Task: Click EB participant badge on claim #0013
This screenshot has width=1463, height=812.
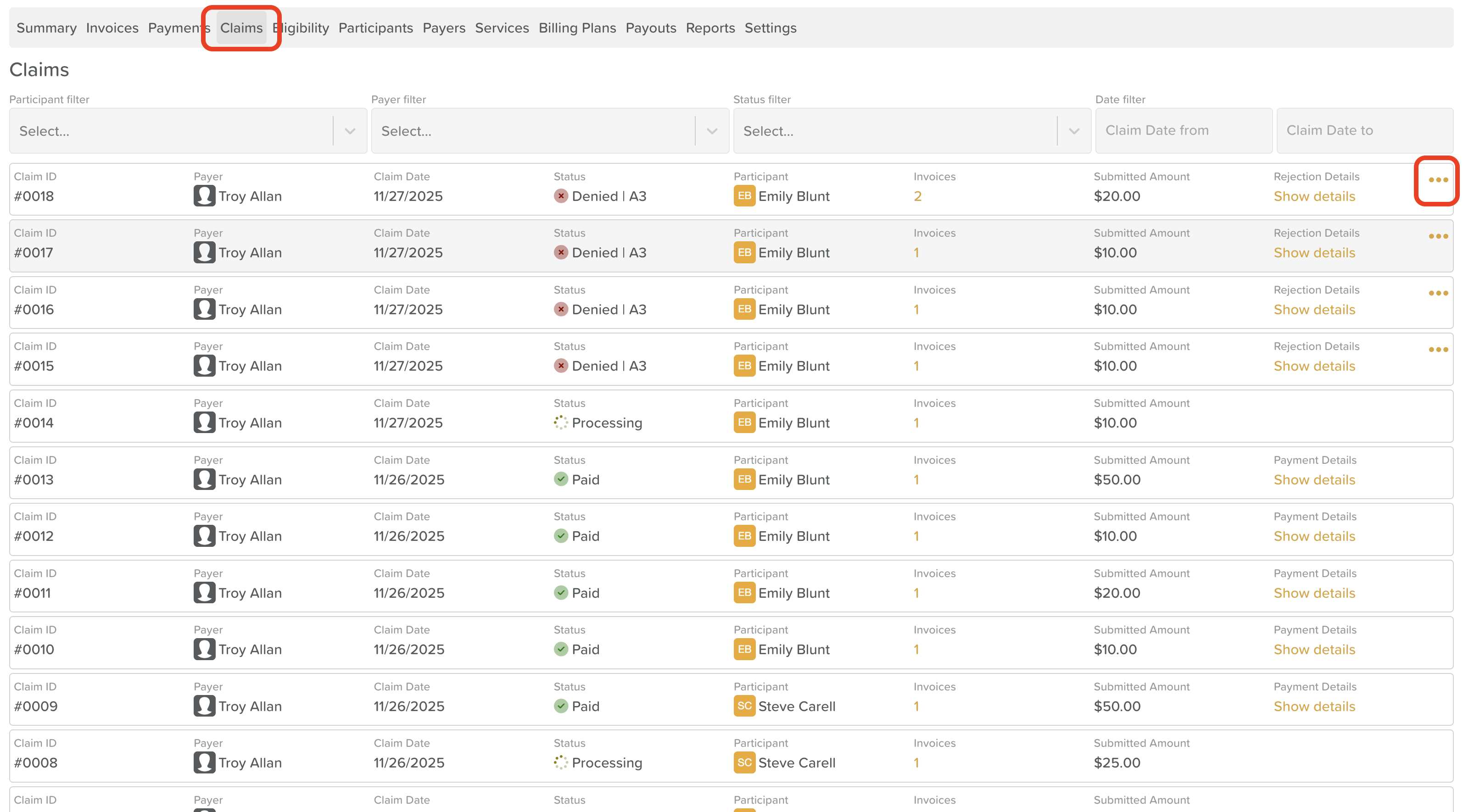Action: 743,479
